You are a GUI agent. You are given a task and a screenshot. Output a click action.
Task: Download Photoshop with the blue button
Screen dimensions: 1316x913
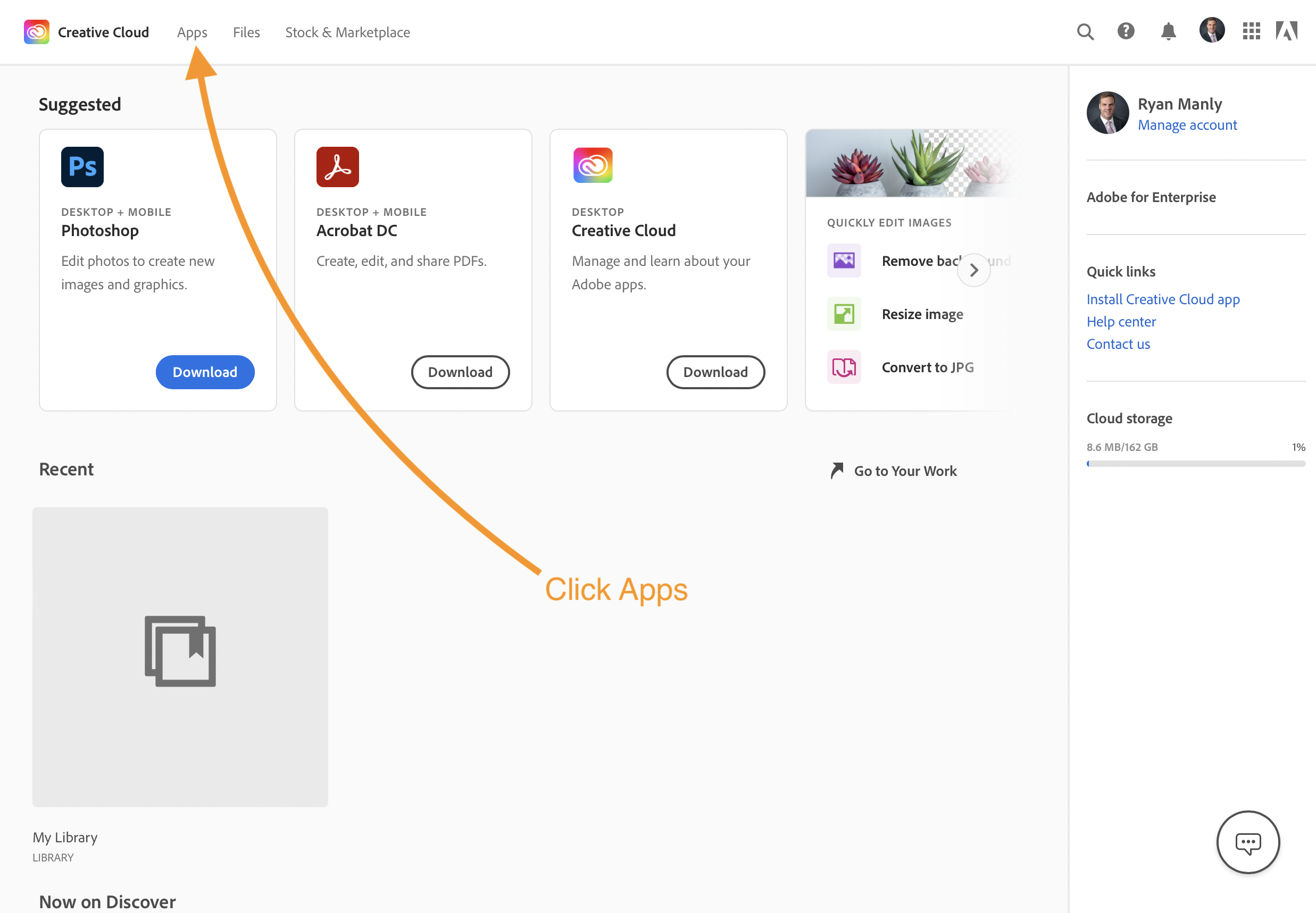205,372
